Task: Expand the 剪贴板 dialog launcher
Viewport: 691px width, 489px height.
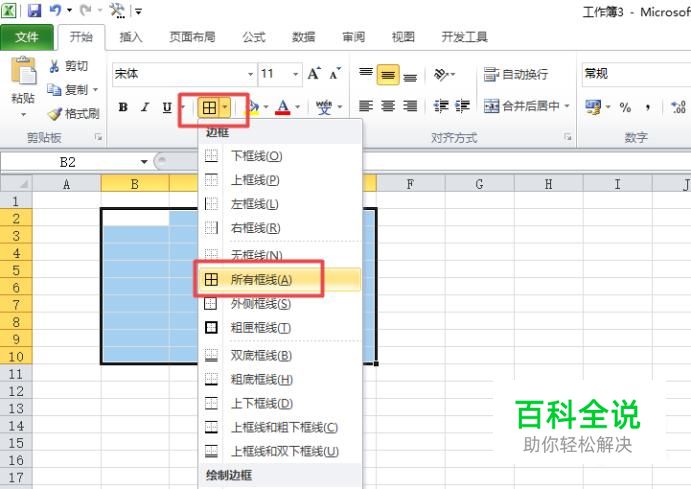Action: coord(98,137)
